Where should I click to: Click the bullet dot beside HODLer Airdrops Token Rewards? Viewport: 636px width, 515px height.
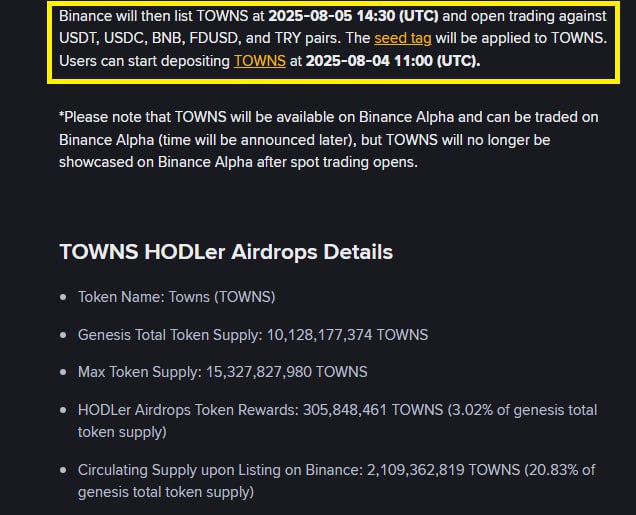(x=63, y=410)
